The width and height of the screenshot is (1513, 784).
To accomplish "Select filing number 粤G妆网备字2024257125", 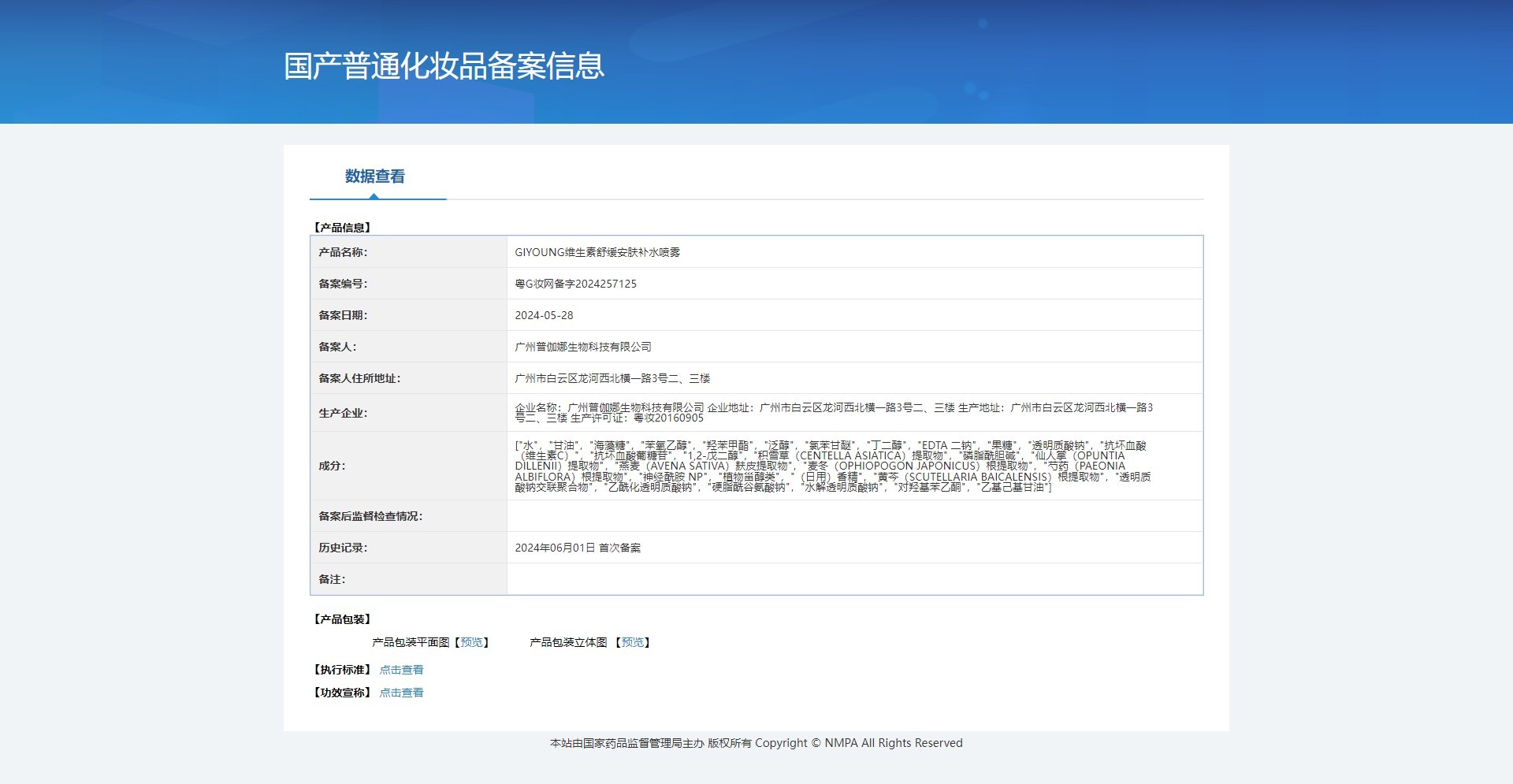I will (576, 284).
